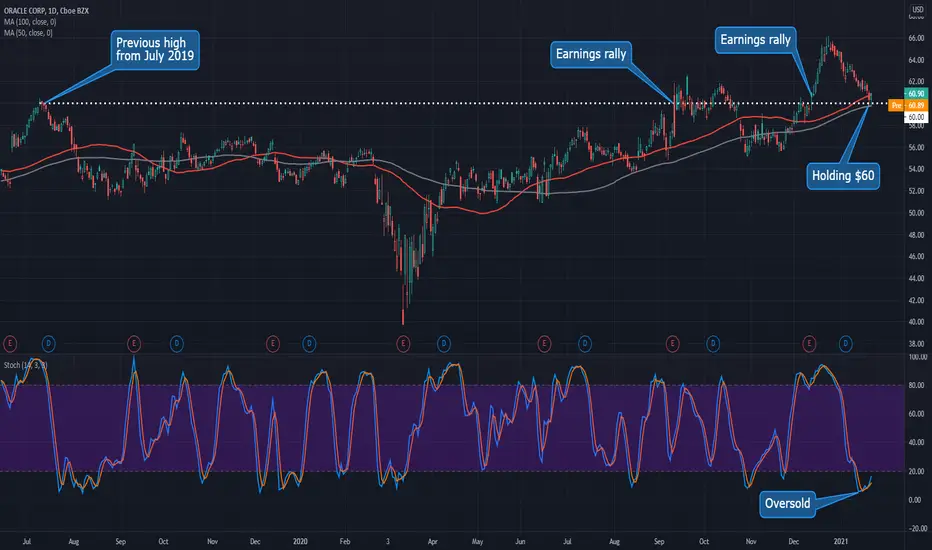The image size is (932, 550).
Task: Click the green 60.90 last price label
Action: click(x=916, y=93)
